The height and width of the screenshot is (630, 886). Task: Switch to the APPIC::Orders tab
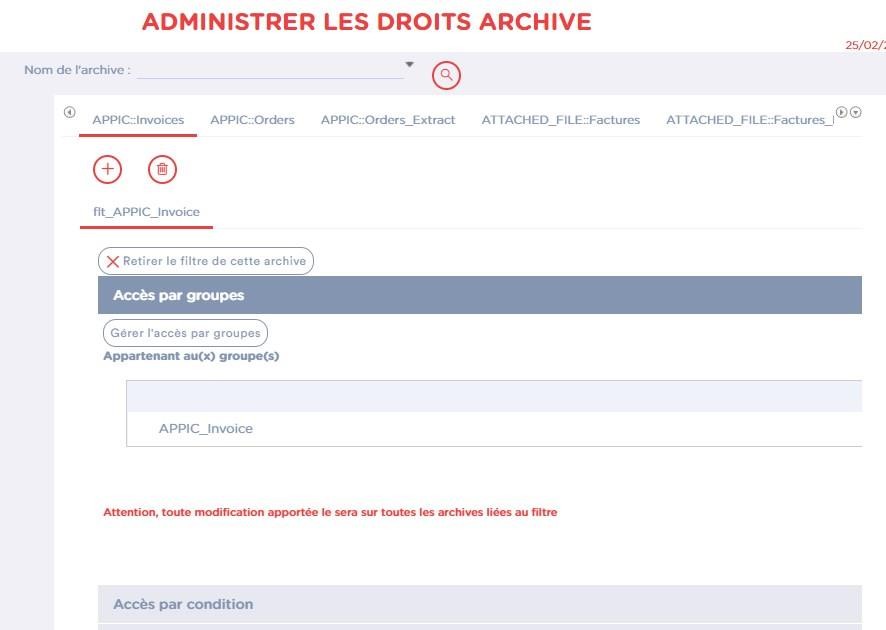[x=252, y=120]
